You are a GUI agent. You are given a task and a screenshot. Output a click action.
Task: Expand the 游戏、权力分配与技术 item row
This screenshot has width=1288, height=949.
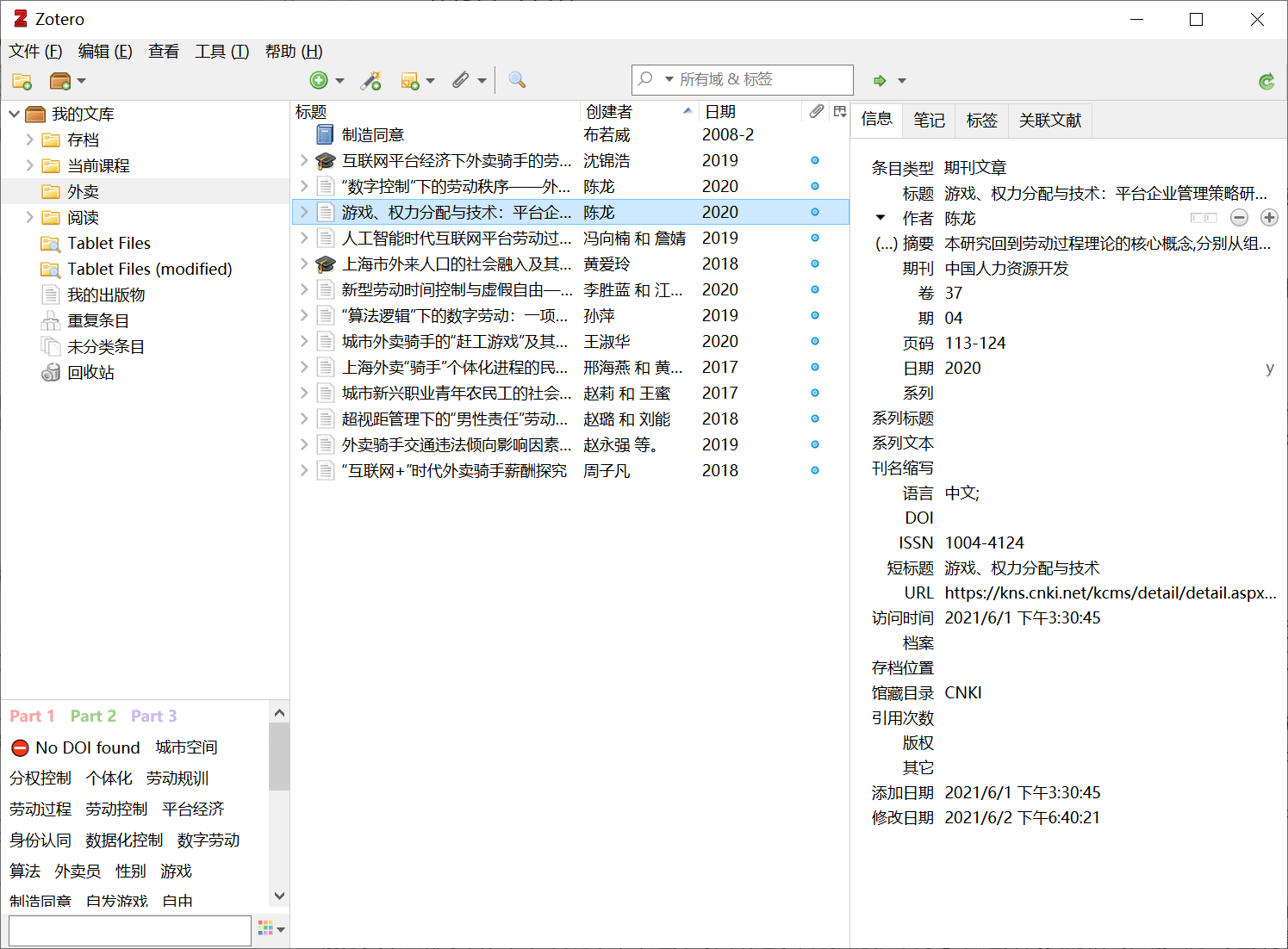point(304,212)
